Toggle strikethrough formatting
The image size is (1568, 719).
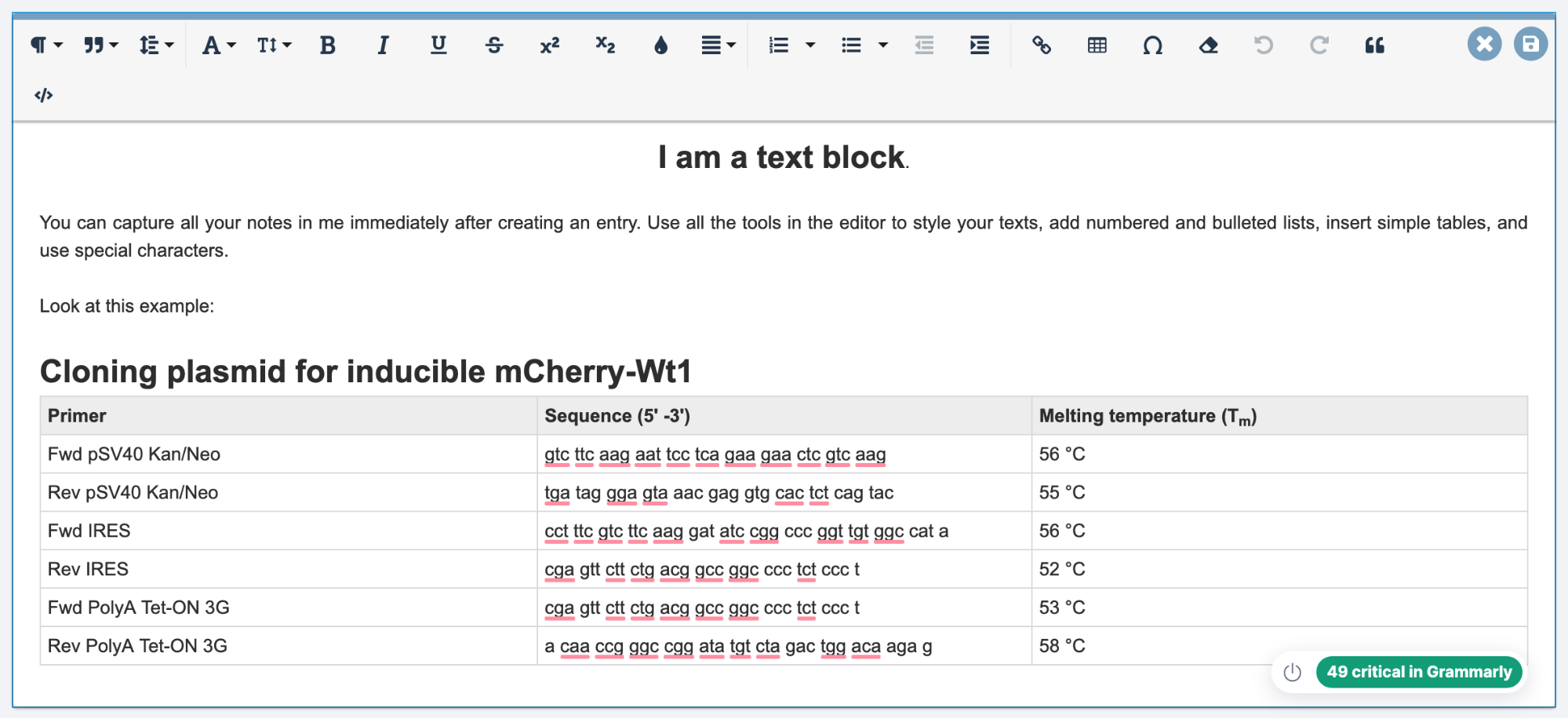(494, 46)
